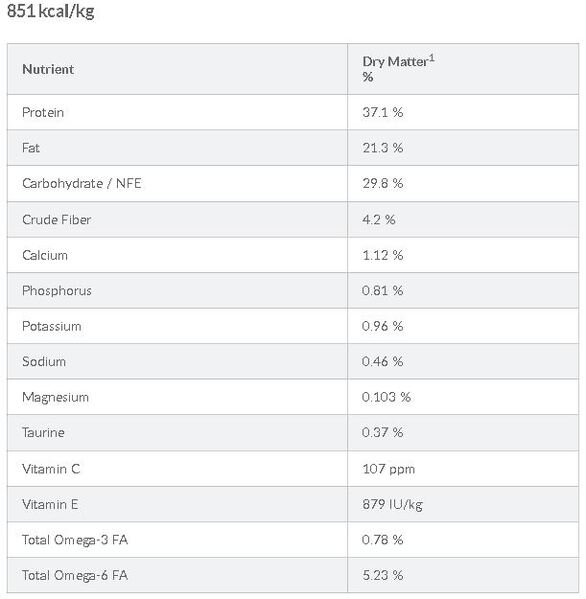Select the Potassium 0.96 % value
This screenshot has height=599, width=586.
tap(382, 326)
